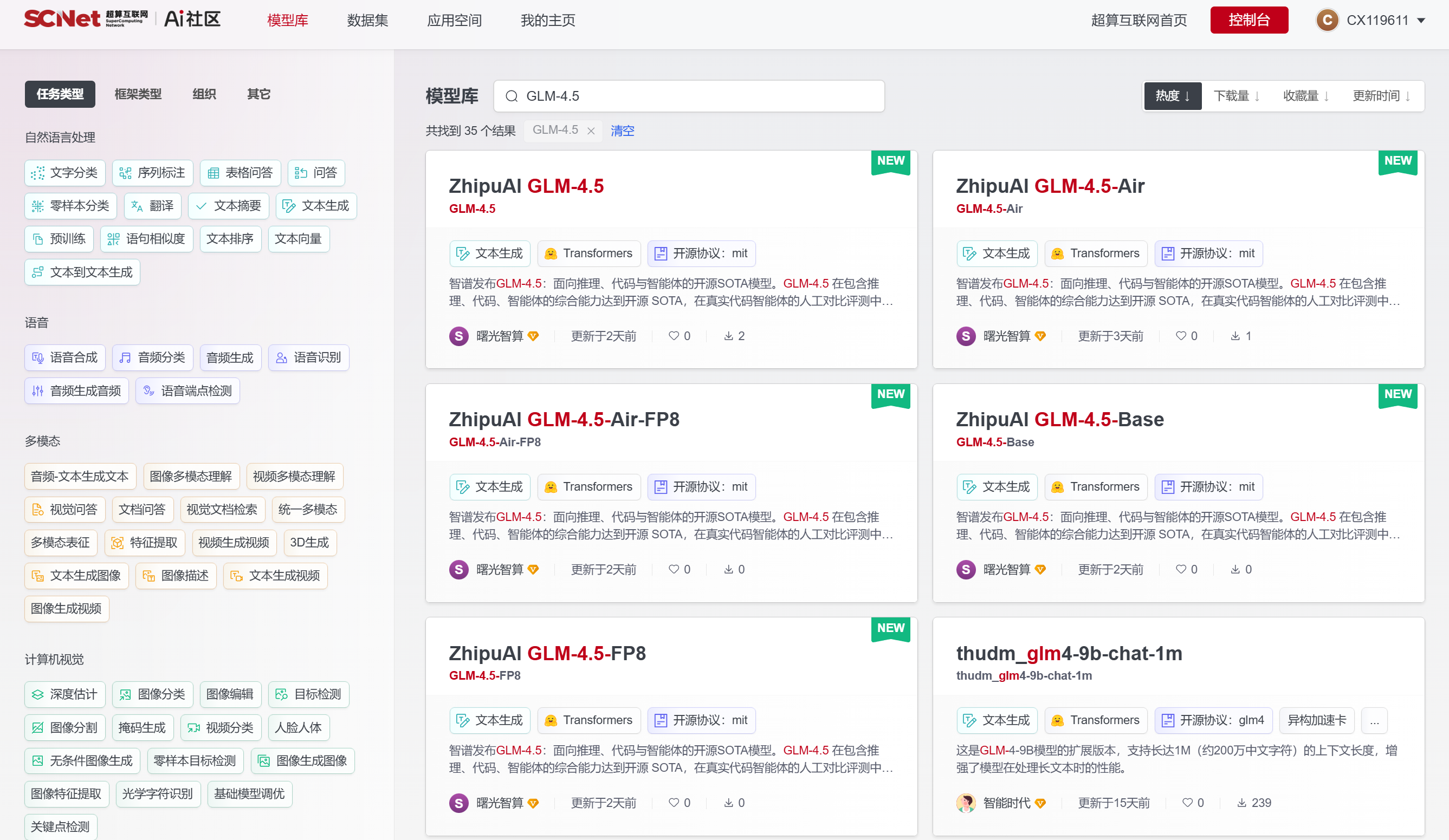Switch to 组织 tab

click(x=204, y=94)
